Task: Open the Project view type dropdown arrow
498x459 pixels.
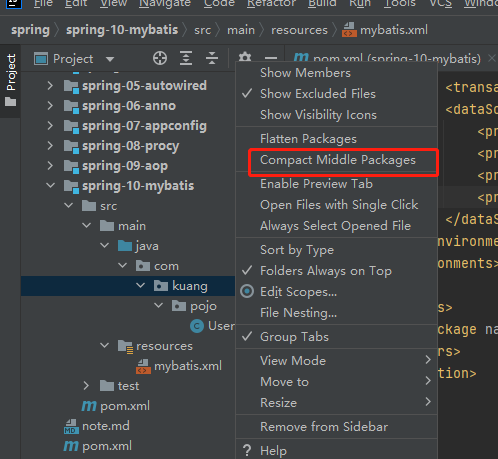Action: pyautogui.click(x=110, y=59)
